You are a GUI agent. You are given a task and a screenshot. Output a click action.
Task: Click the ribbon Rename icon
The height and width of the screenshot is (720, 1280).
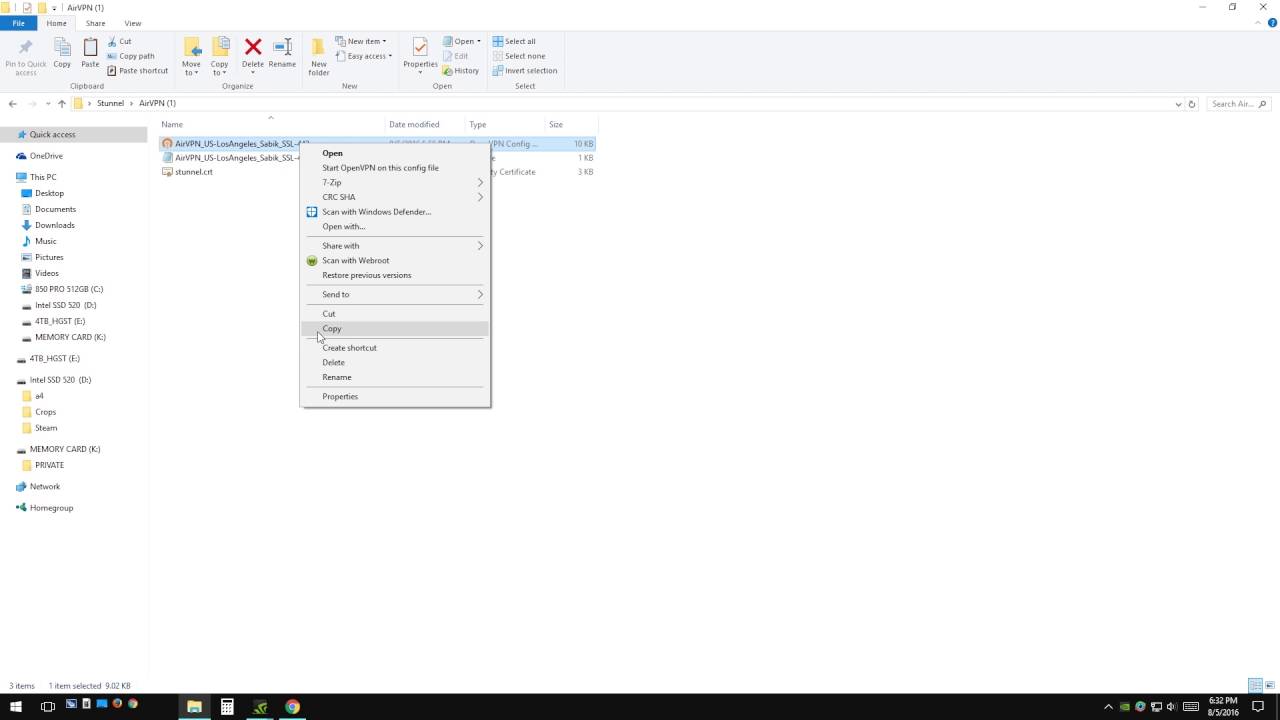pos(282,47)
